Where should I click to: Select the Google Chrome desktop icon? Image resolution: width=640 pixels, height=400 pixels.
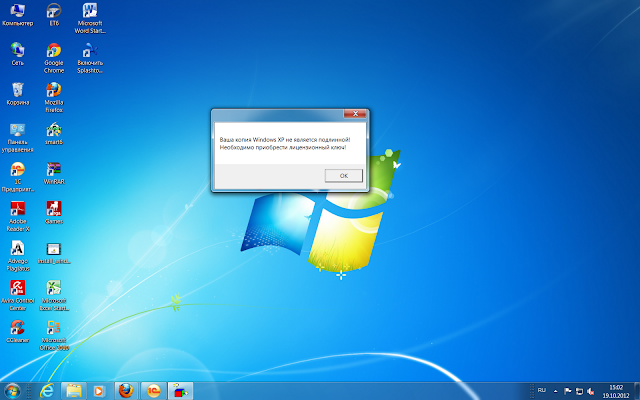[x=54, y=58]
